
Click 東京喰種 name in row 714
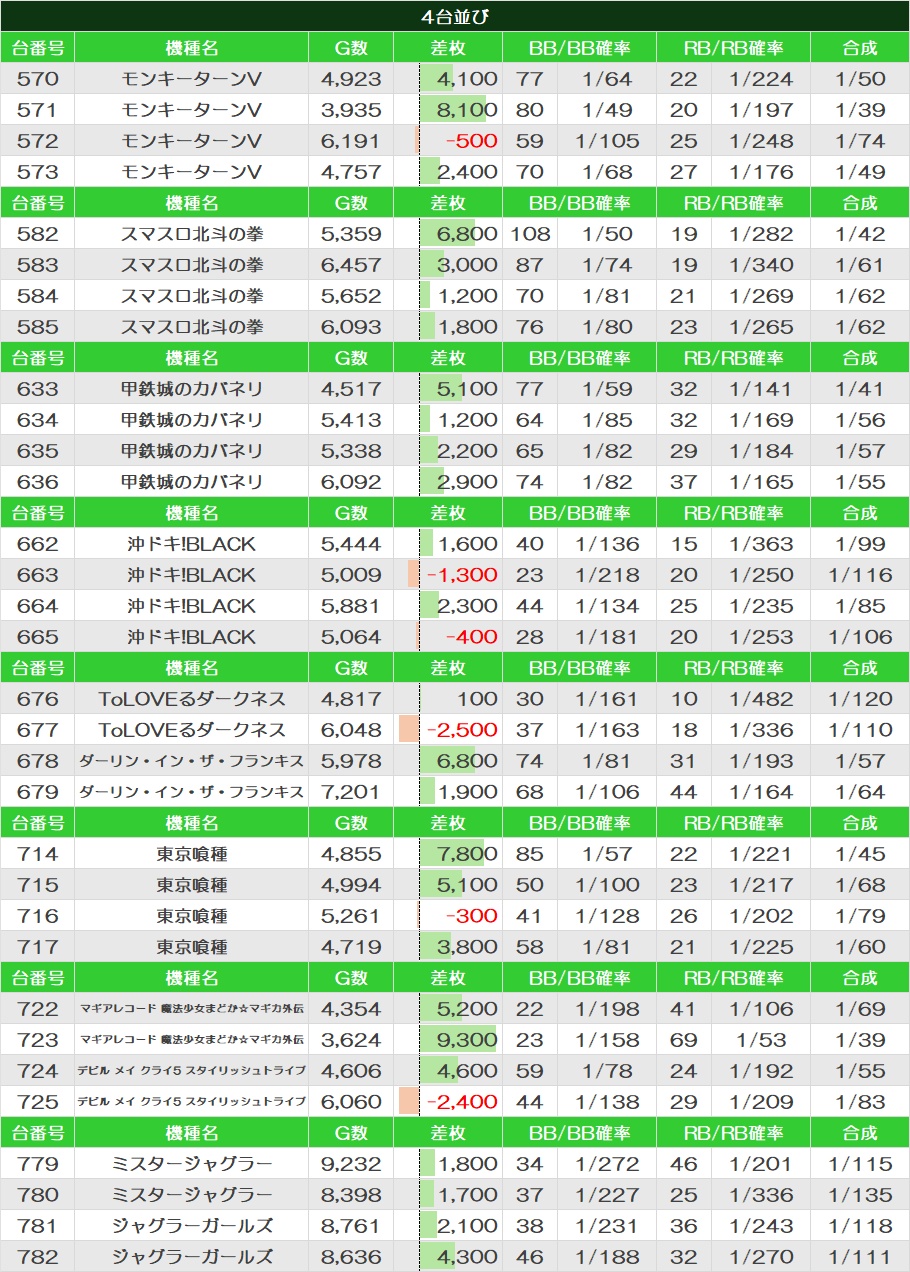(x=192, y=854)
